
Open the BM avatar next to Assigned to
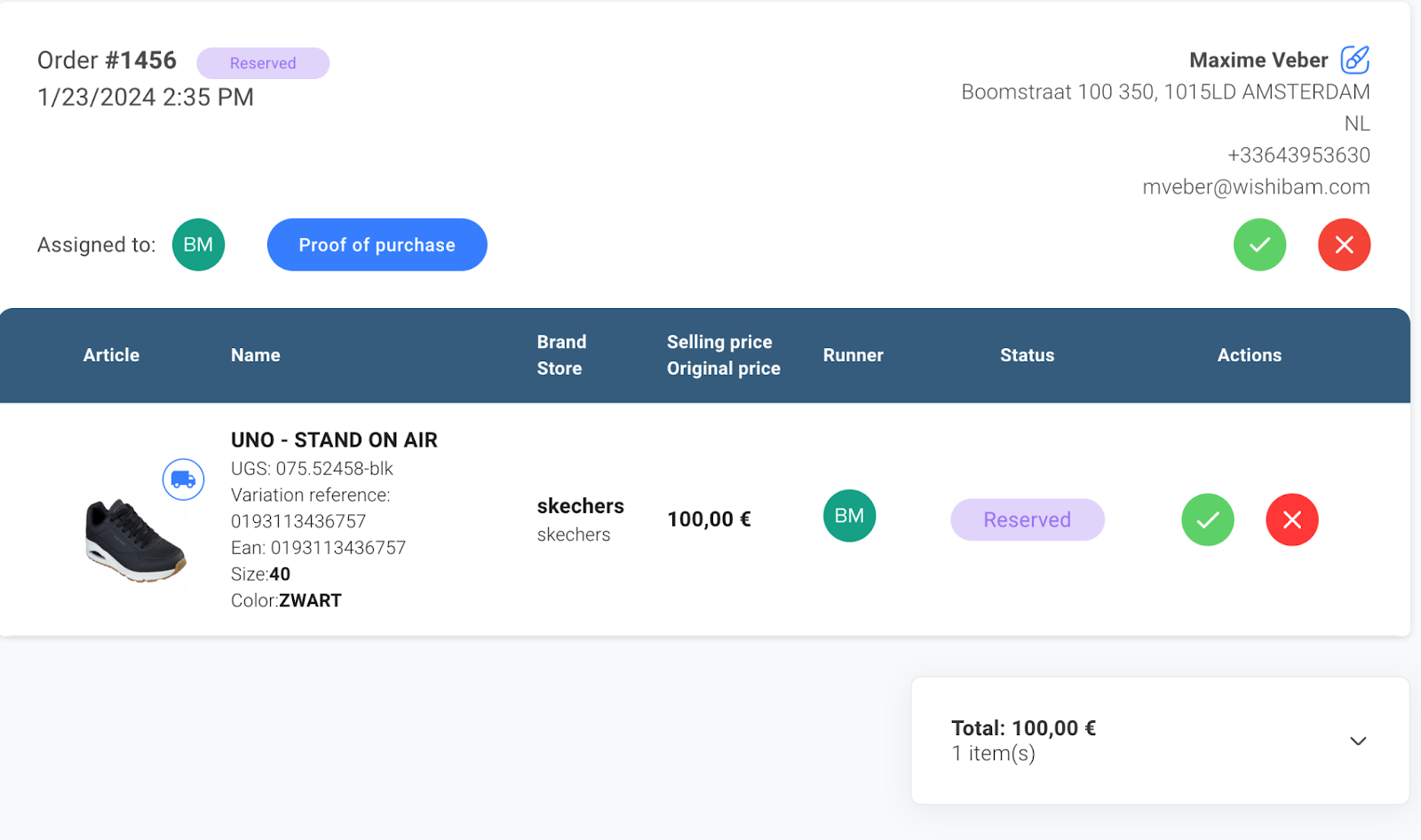coord(198,244)
